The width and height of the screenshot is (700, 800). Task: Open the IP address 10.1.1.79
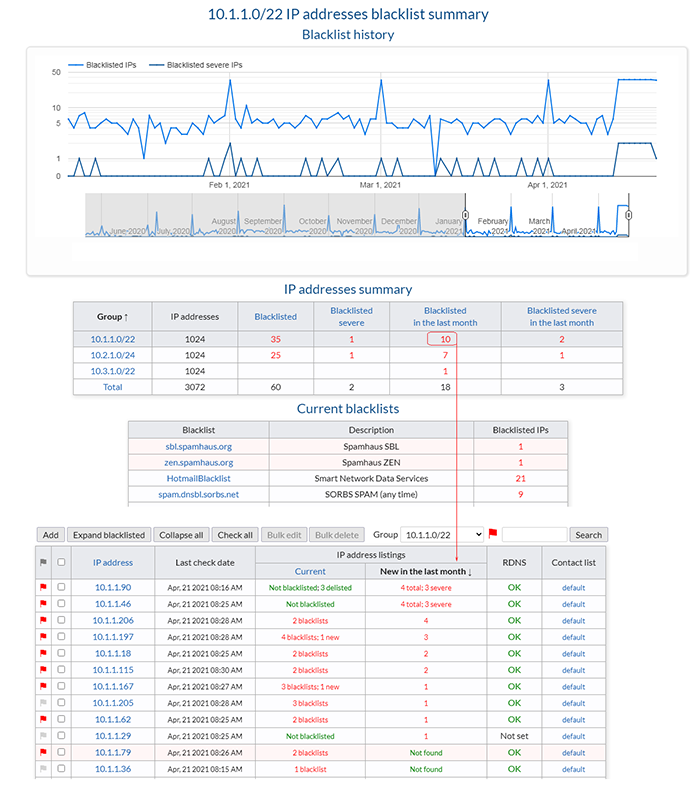pyautogui.click(x=113, y=753)
